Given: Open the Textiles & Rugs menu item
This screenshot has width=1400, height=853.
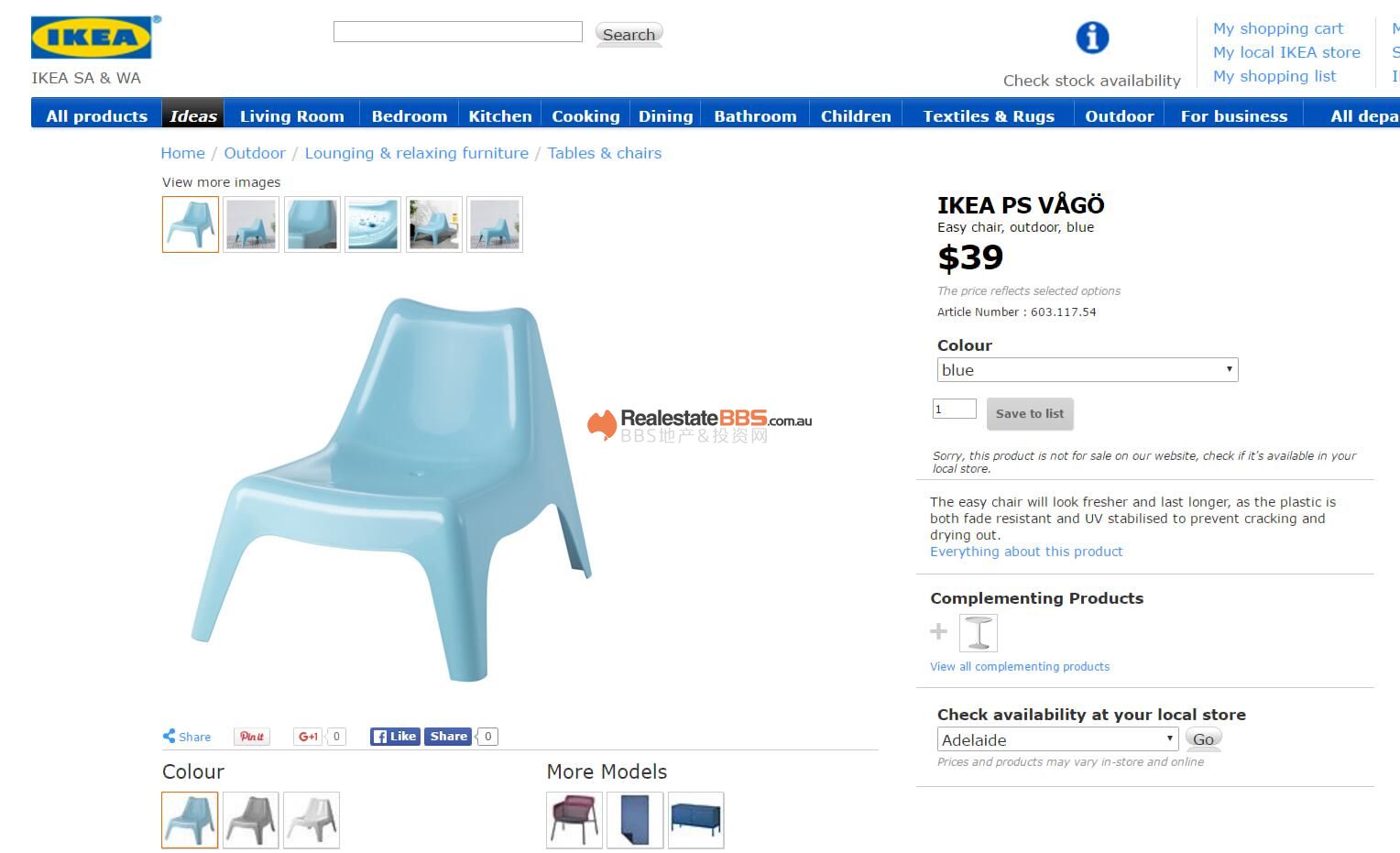Looking at the screenshot, I should pos(989,115).
